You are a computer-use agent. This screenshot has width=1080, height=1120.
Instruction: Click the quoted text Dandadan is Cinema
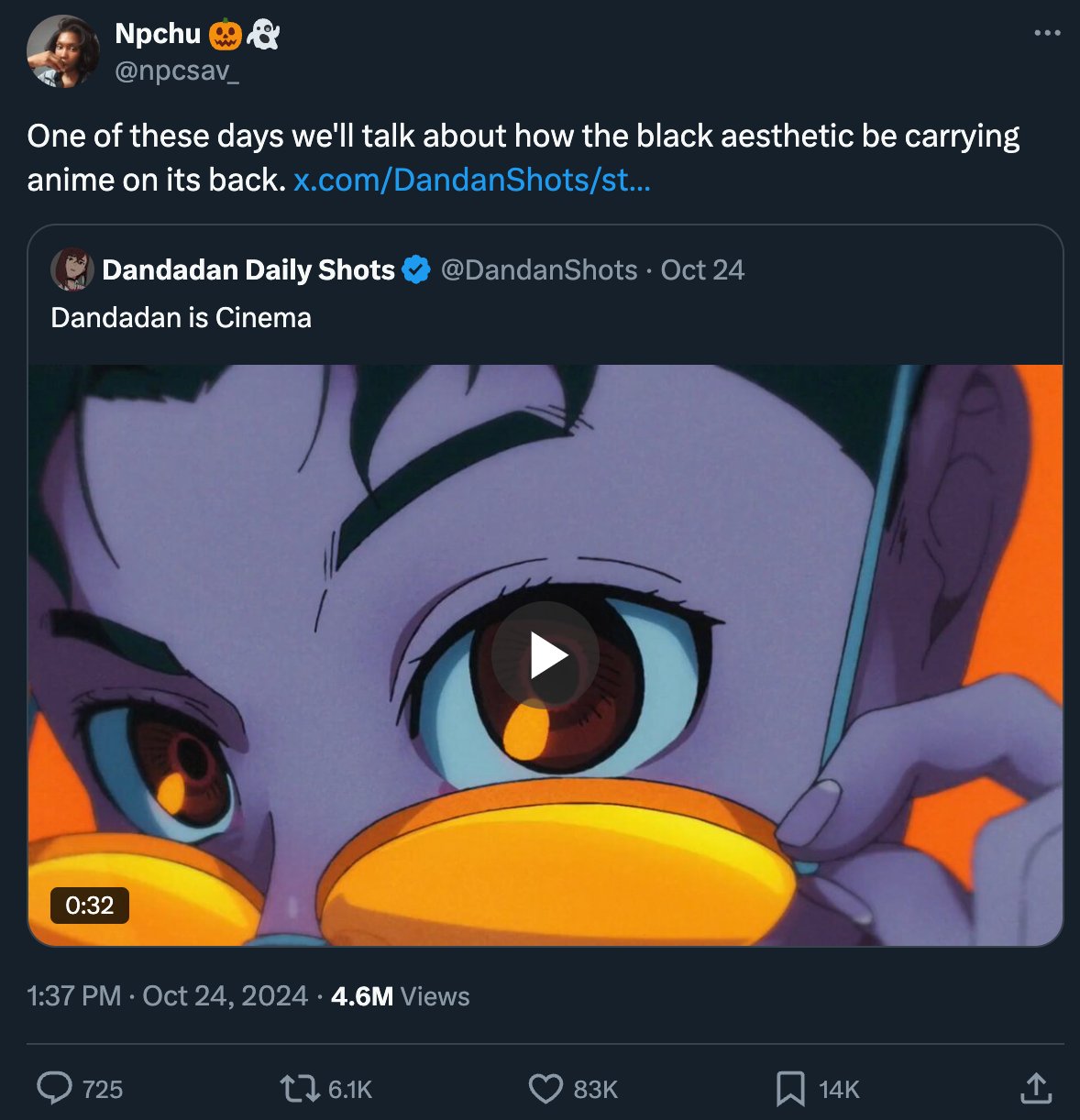(182, 318)
